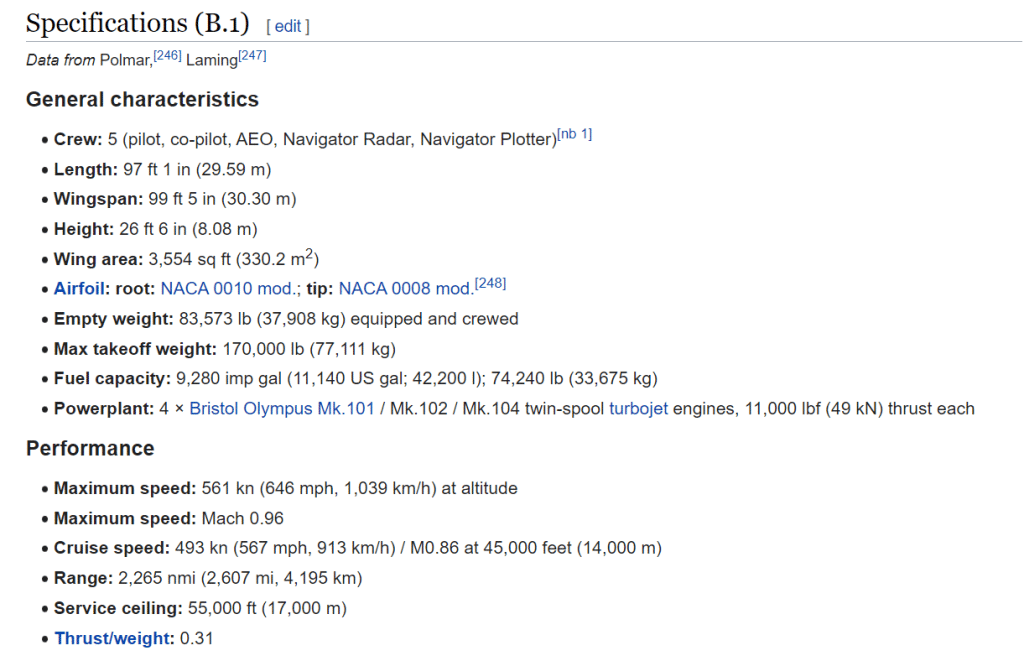Follow the Airfoil link
1024x661 pixels.
click(x=80, y=289)
